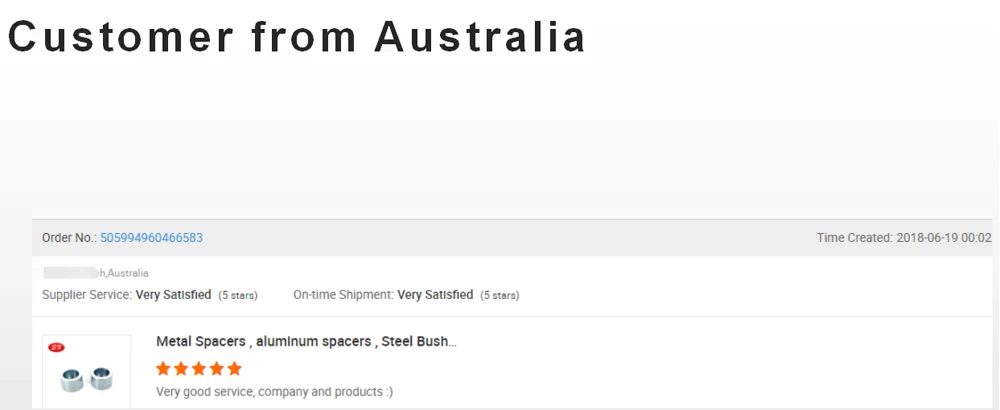The image size is (1000, 410).
Task: Click the On-time Shipment Very Satisfied rating
Action: 435,295
